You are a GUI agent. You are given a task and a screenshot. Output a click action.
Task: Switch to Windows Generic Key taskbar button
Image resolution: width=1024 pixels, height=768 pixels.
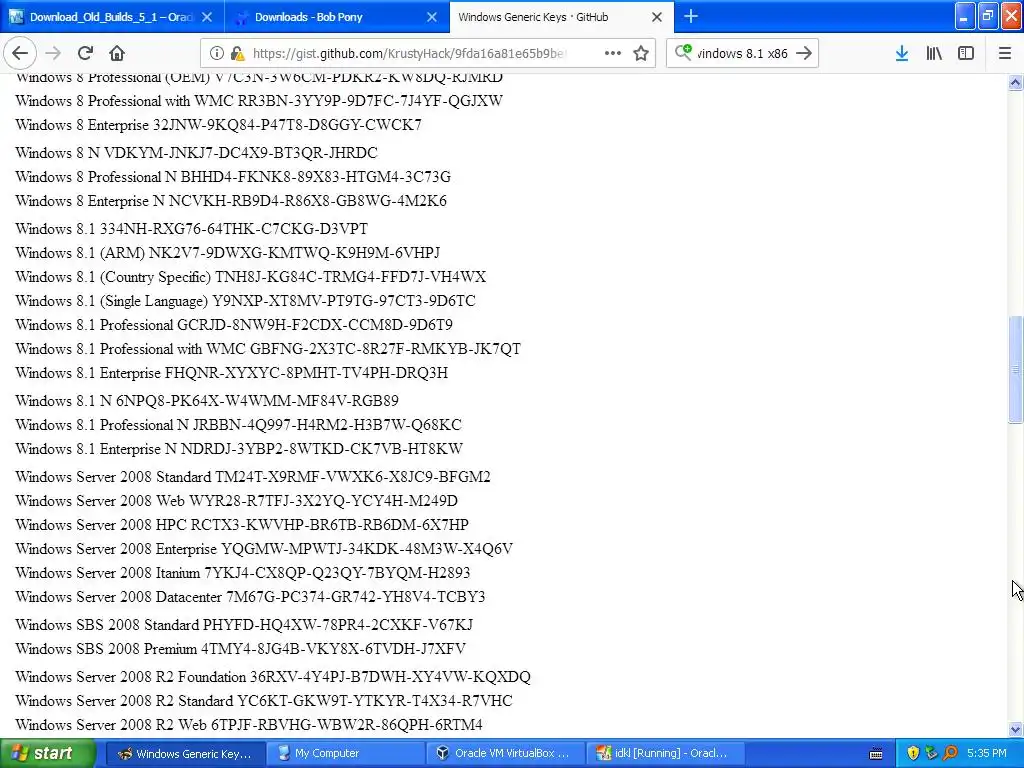(x=185, y=754)
